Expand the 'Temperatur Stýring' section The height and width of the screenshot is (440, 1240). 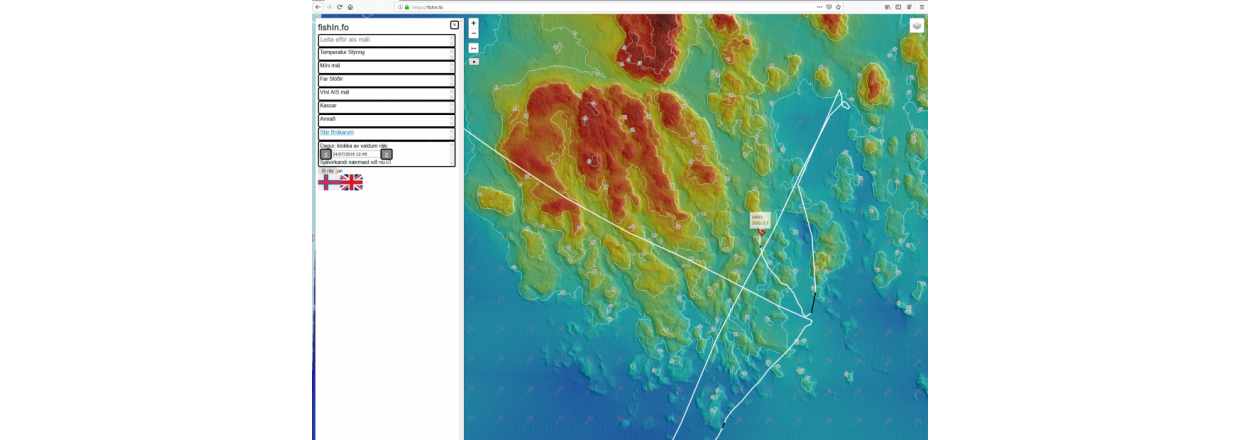tap(386, 53)
